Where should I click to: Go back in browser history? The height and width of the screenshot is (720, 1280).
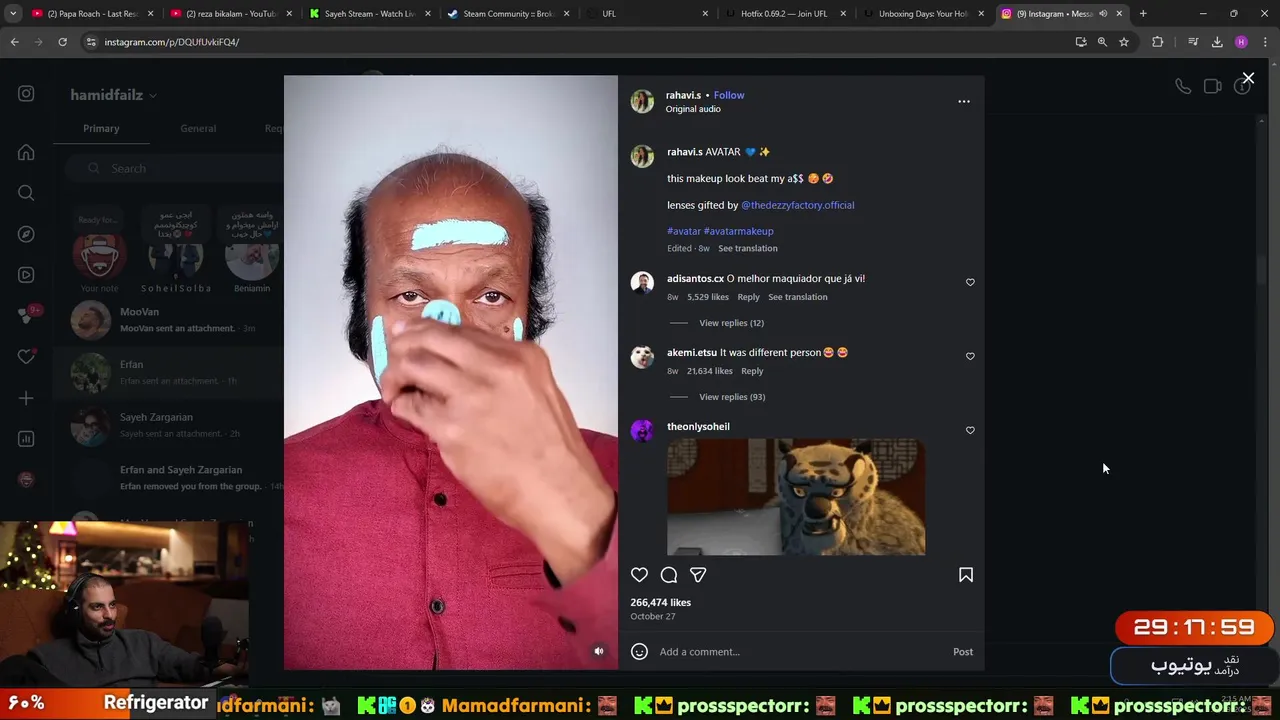tap(14, 42)
